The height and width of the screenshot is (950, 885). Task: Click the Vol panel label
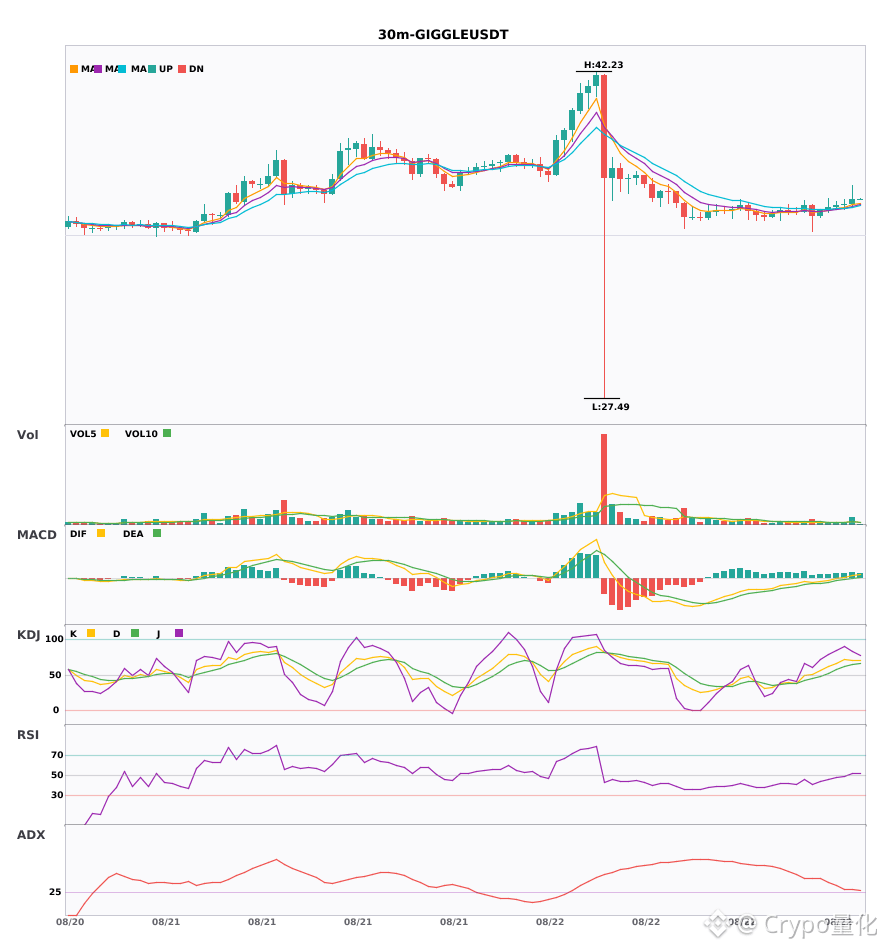click(x=27, y=435)
